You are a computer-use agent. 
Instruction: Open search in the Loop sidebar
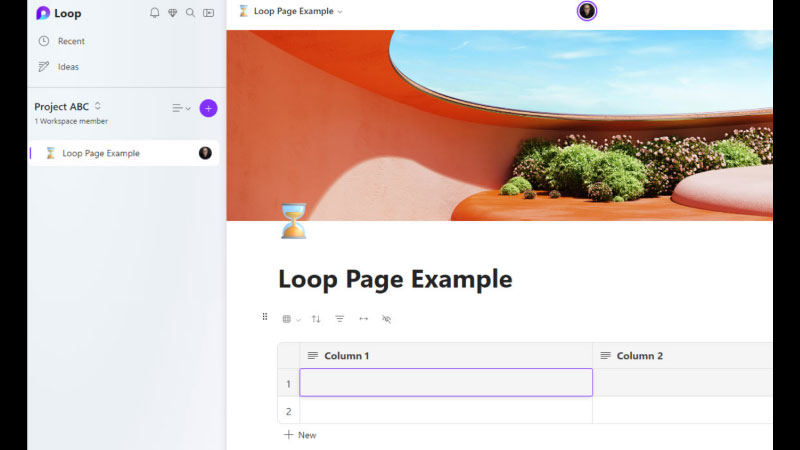[190, 13]
